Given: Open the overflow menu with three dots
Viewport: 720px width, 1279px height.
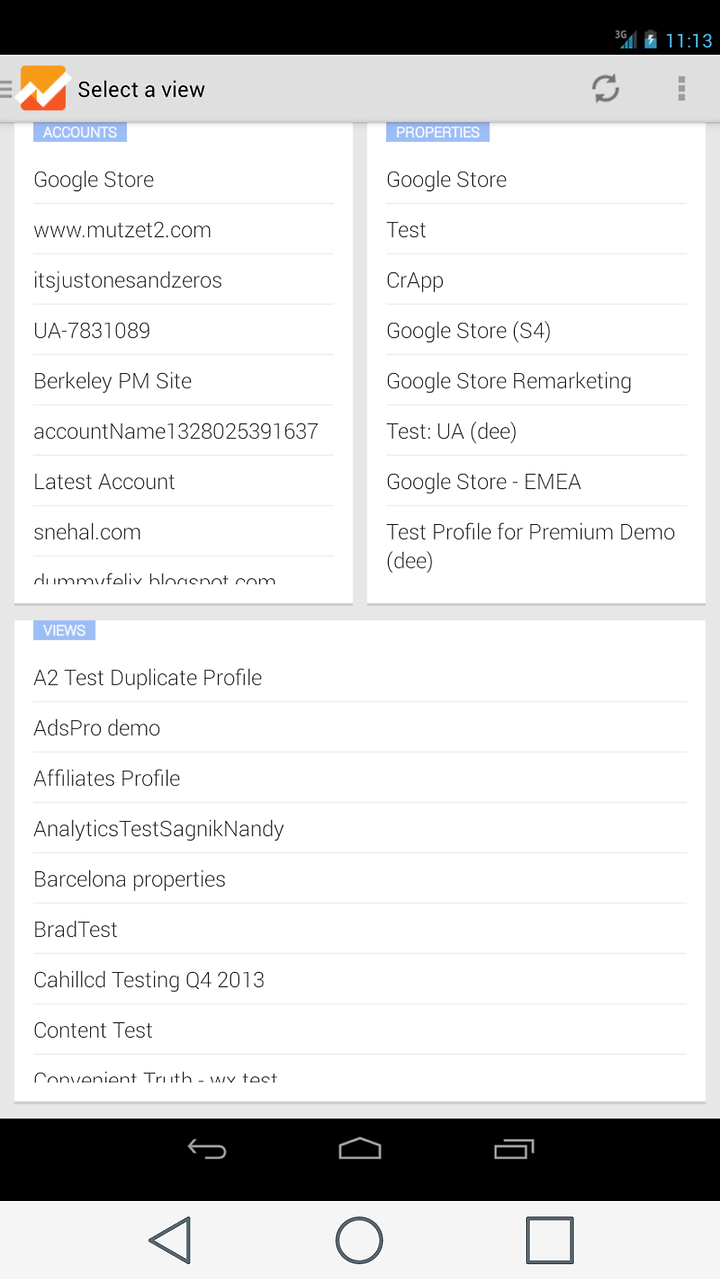Looking at the screenshot, I should pos(681,89).
